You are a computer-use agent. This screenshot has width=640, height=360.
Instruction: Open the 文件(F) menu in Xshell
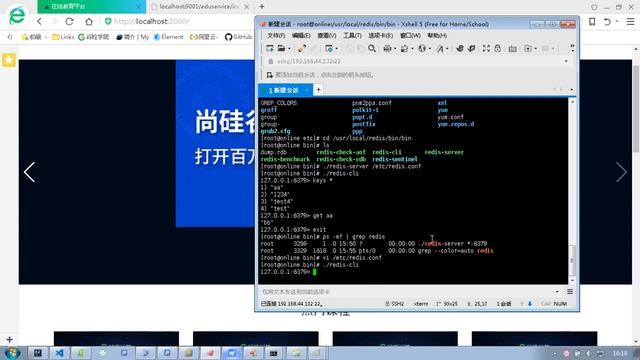[276, 36]
